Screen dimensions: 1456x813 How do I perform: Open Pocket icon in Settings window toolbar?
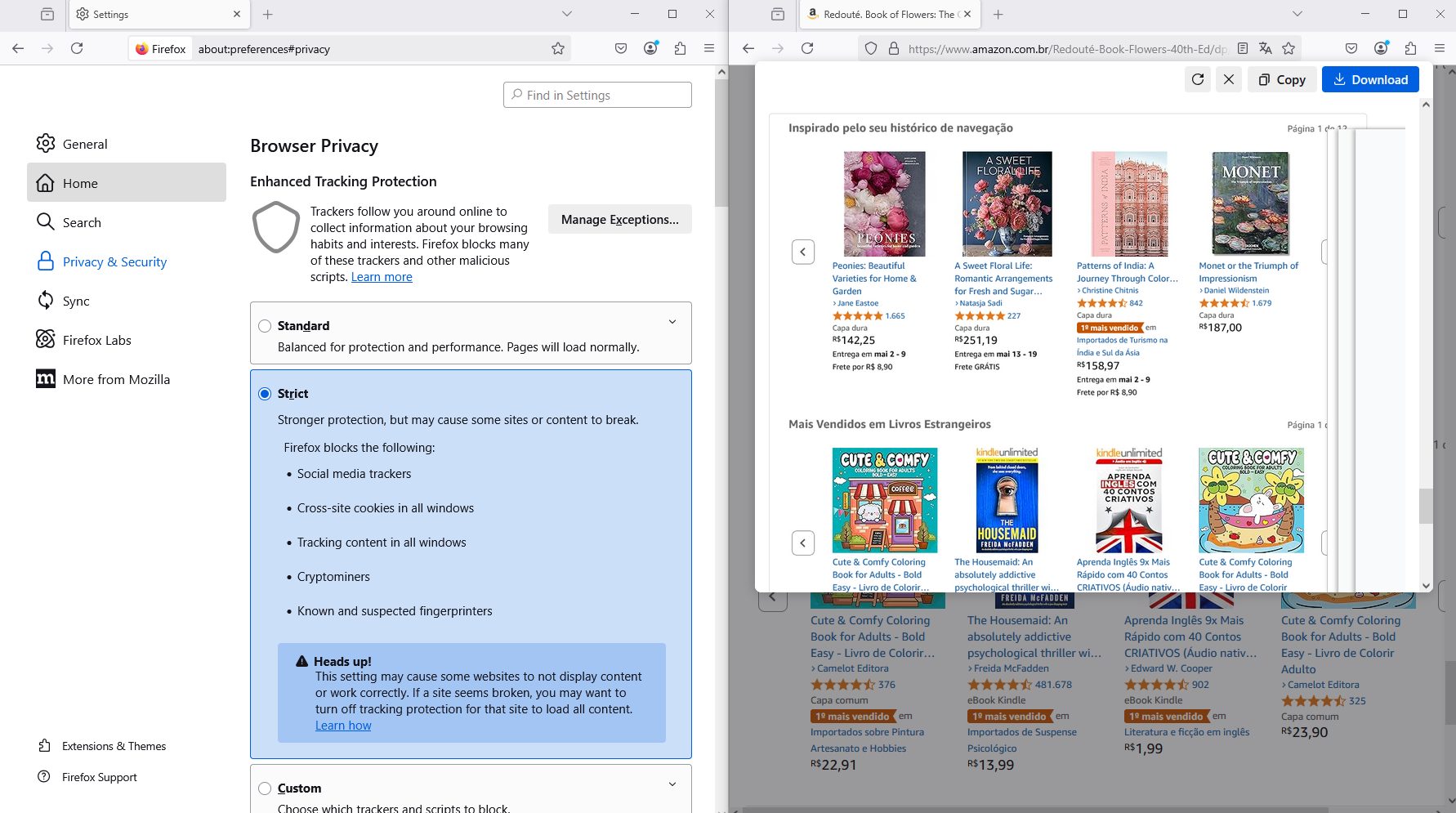click(x=621, y=48)
